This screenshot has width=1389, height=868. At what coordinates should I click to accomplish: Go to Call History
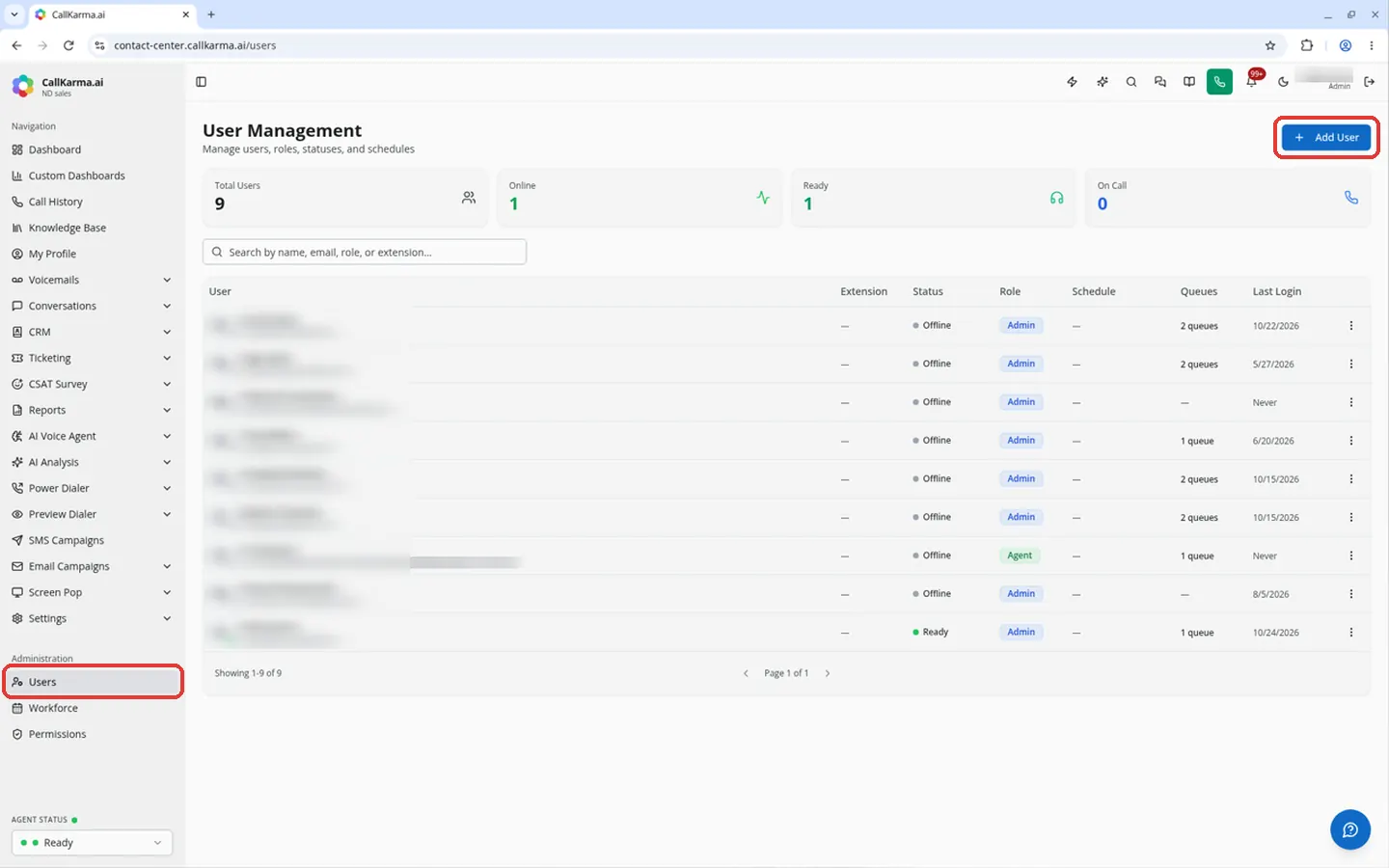(x=92, y=202)
